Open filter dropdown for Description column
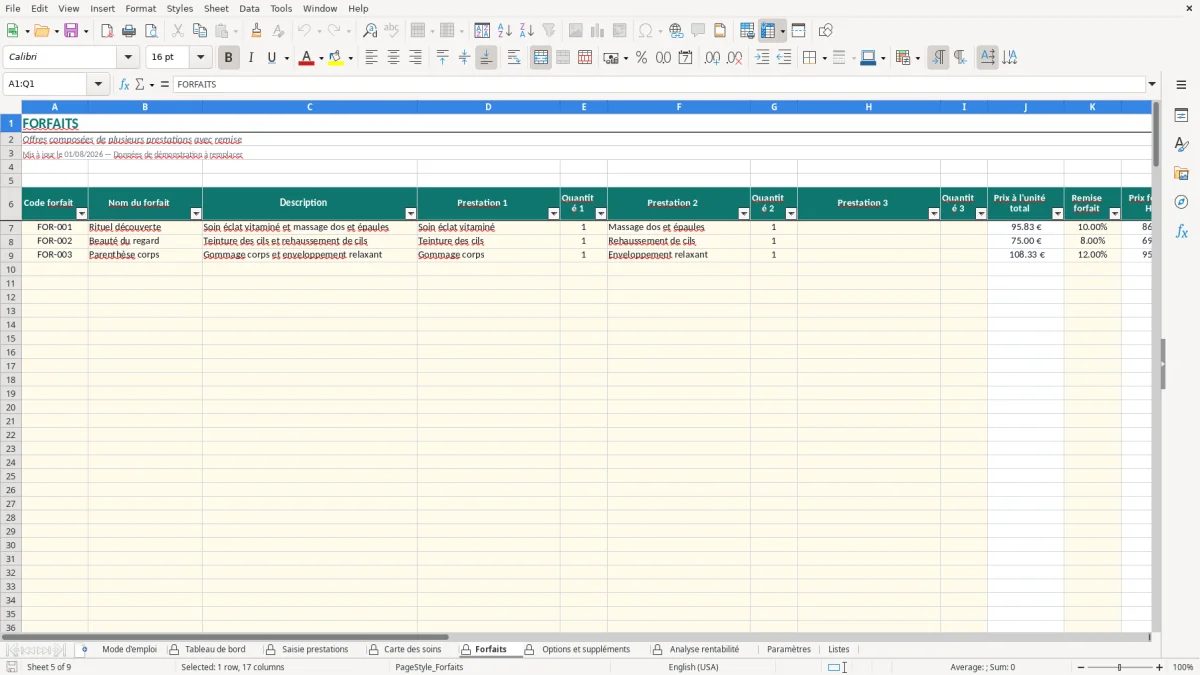The image size is (1200, 675). point(410,214)
